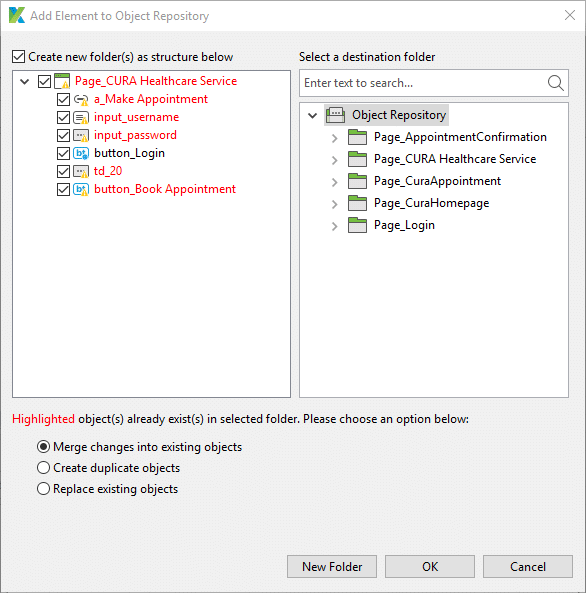Select Replace existing objects option

[x=44, y=489]
